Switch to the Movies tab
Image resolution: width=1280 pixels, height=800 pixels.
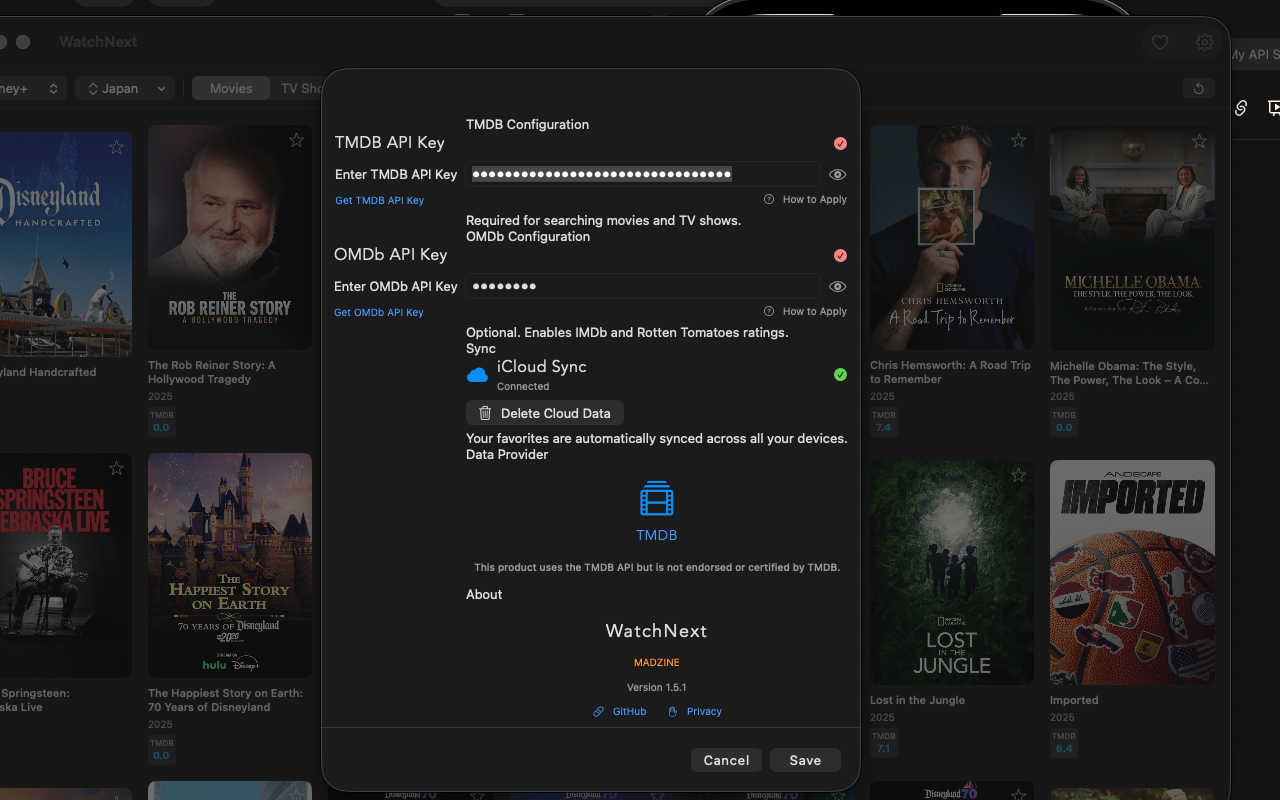coord(231,88)
